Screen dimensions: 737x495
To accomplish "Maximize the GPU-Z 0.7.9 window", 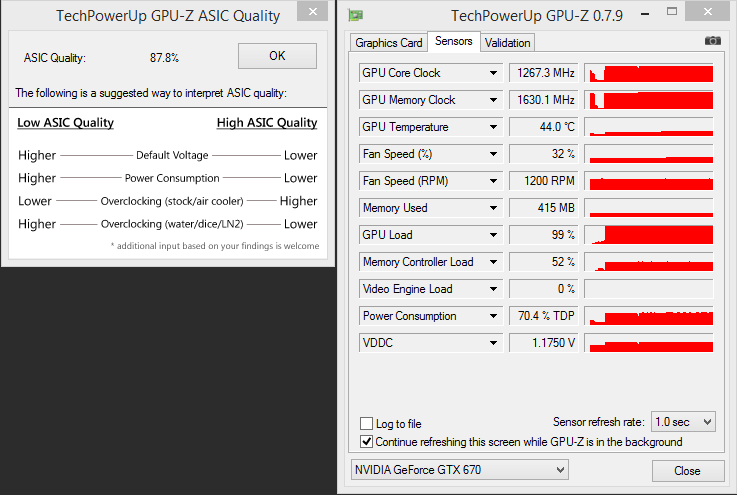I will tap(672, 12).
